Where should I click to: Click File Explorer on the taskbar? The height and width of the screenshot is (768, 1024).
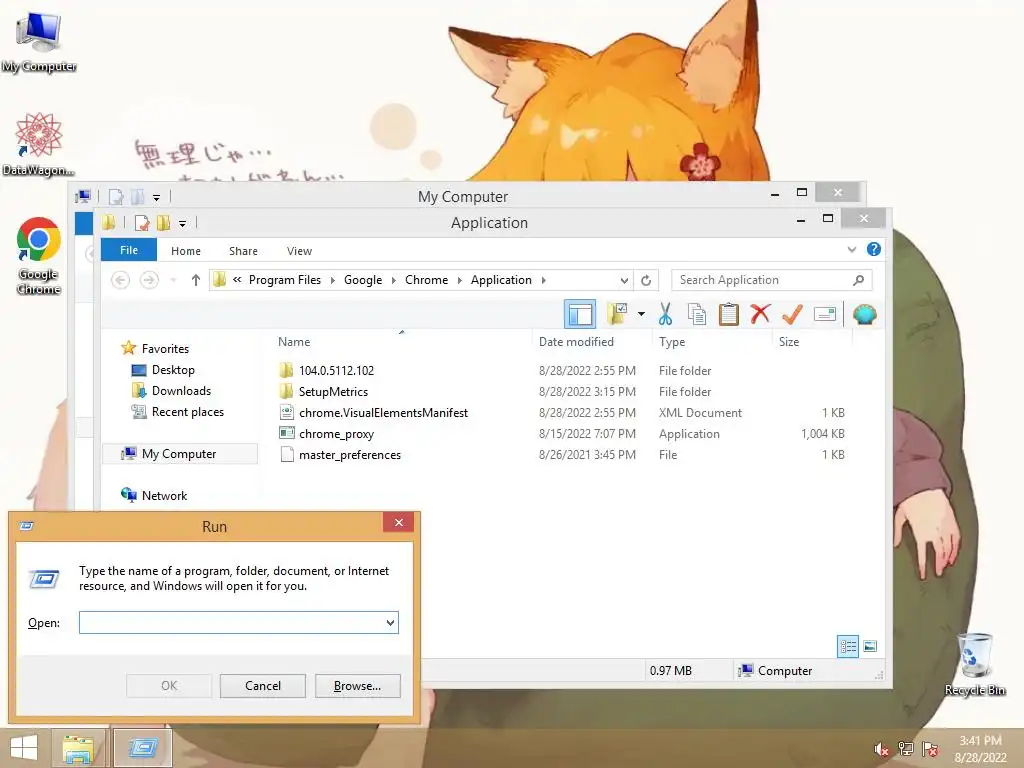[x=78, y=748]
